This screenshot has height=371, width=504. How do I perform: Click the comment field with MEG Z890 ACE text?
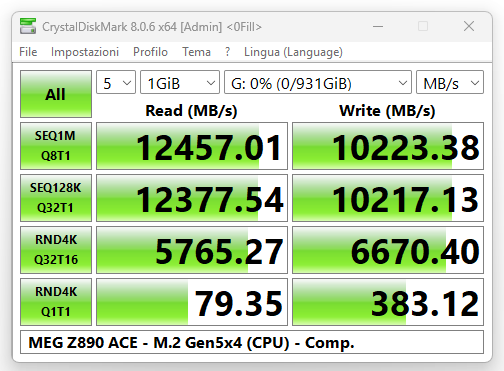pos(252,342)
